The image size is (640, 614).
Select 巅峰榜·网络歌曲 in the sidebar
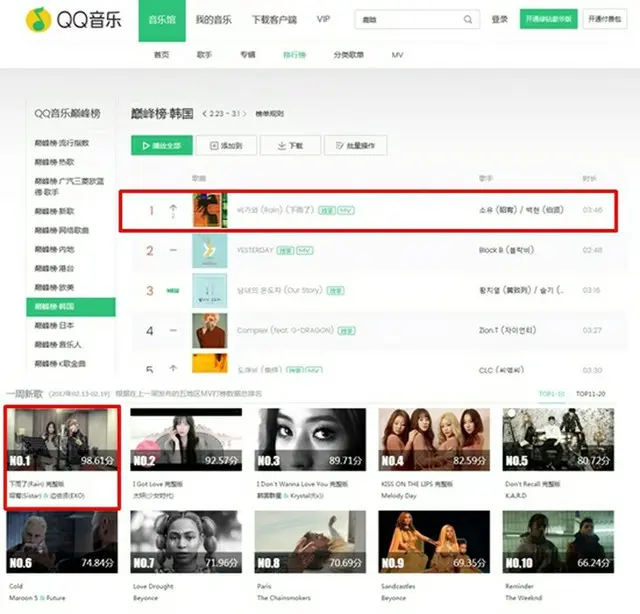pyautogui.click(x=62, y=230)
